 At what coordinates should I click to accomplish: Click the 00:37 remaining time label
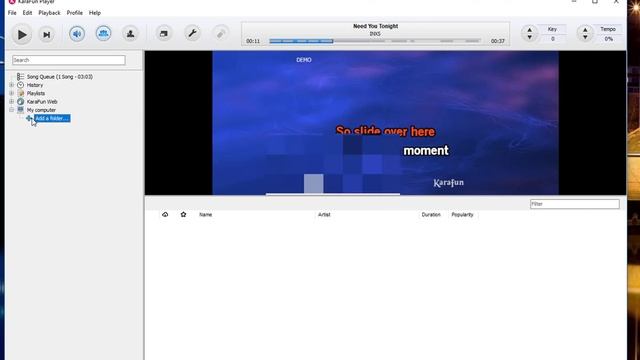click(498, 41)
